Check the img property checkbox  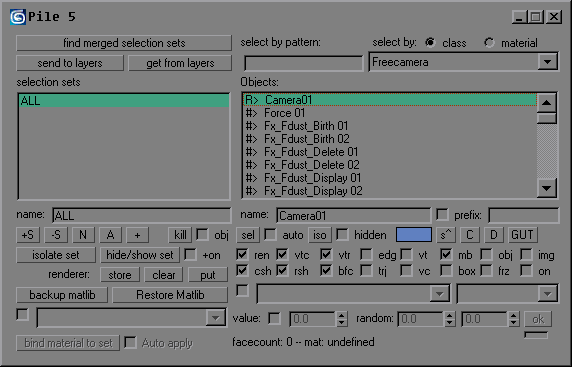click(x=526, y=254)
